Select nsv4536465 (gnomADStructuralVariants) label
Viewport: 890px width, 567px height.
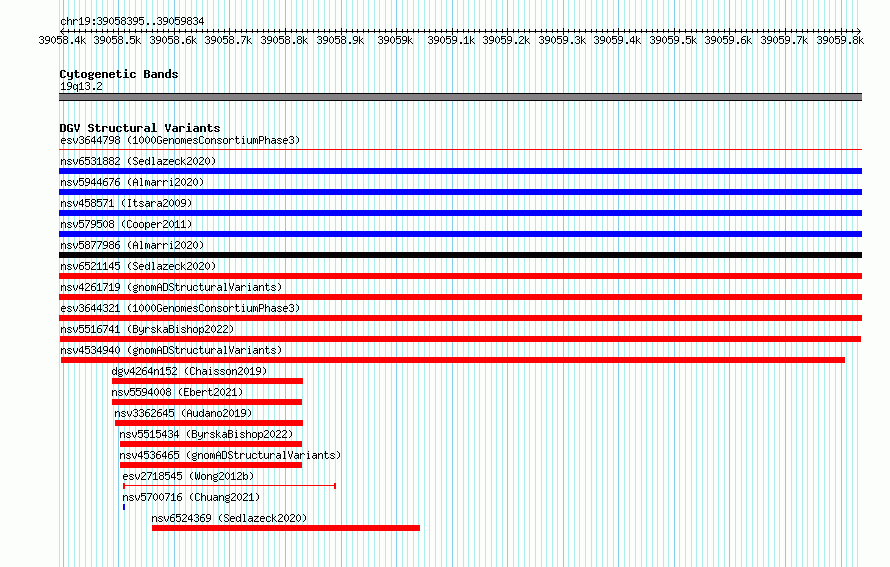point(230,455)
